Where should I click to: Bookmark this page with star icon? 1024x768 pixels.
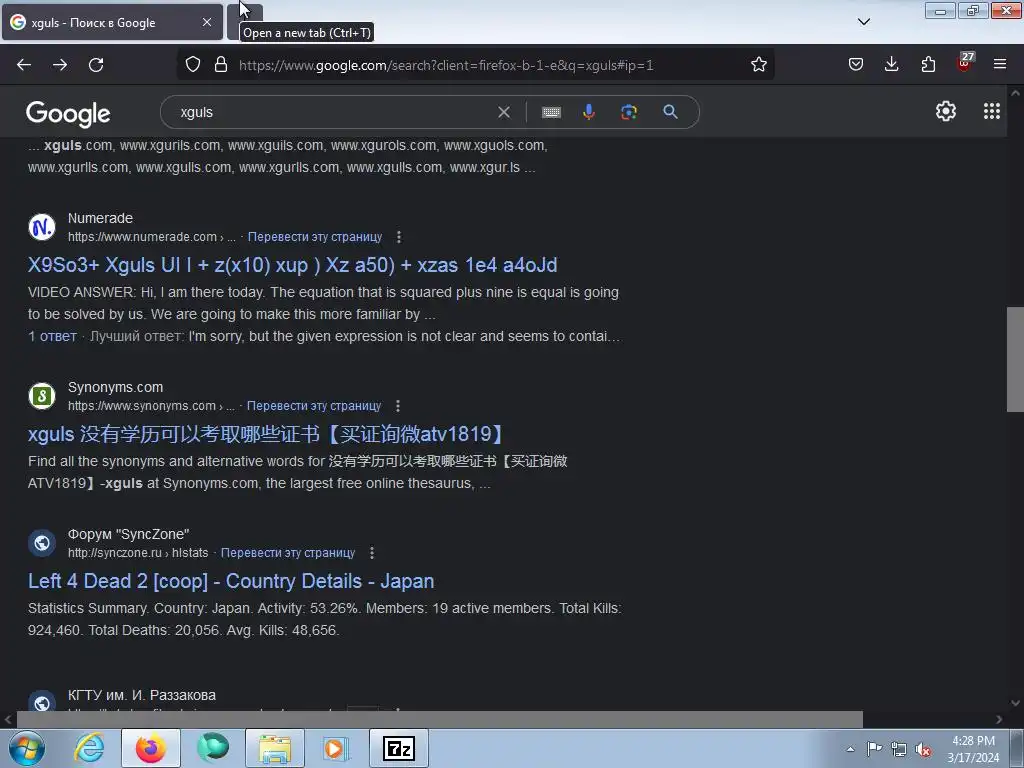pos(758,65)
